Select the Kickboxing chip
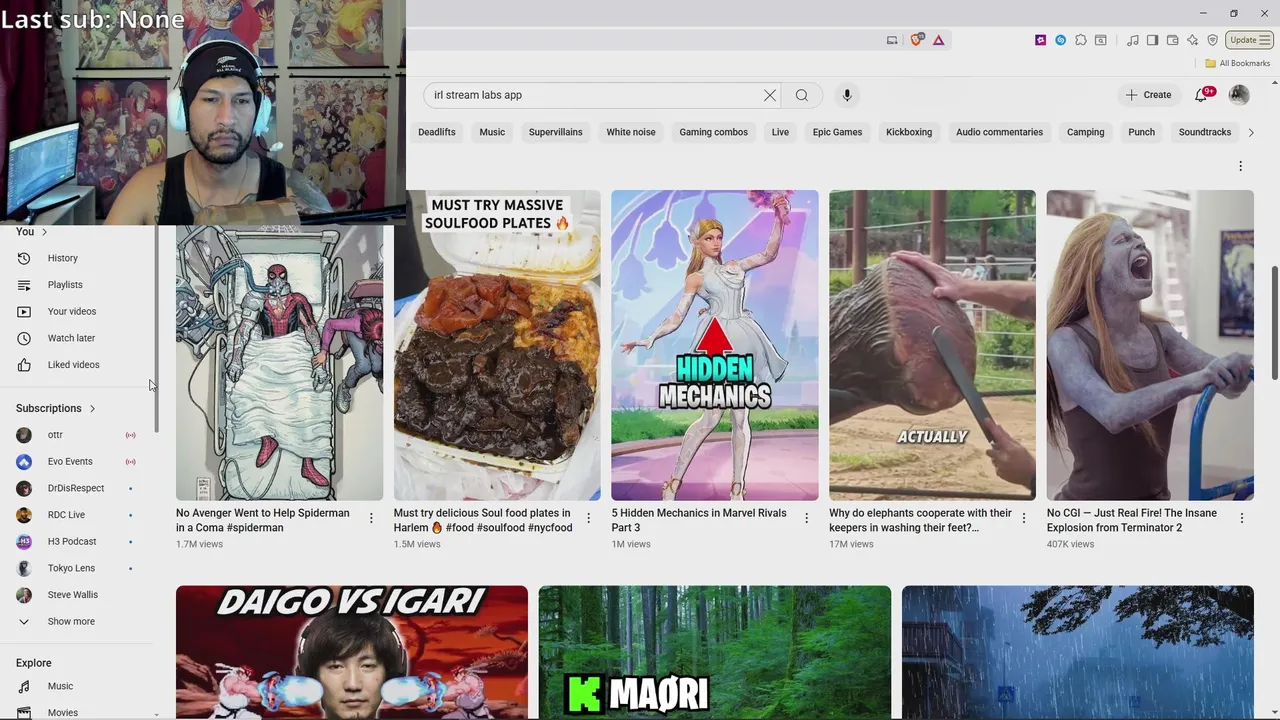 pos(909,132)
